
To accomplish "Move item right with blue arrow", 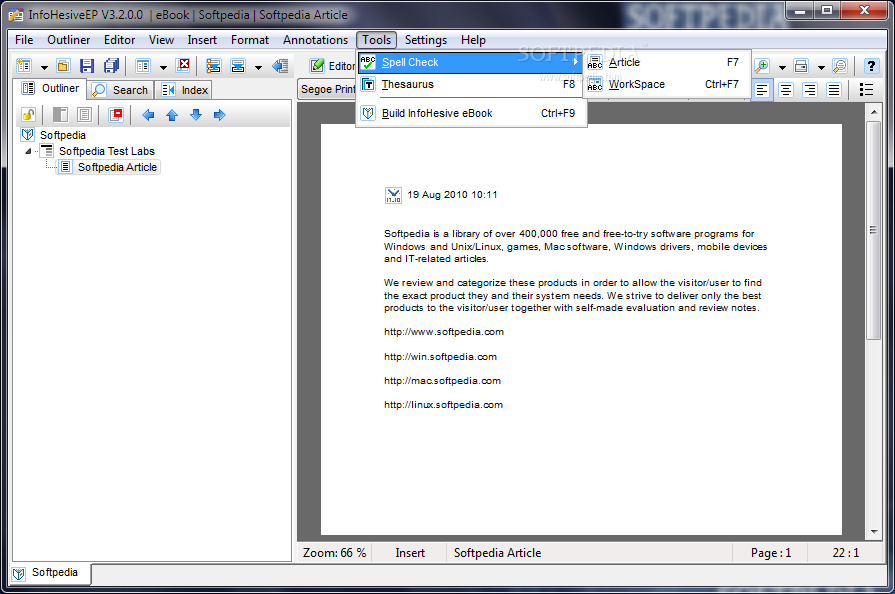I will pos(220,115).
